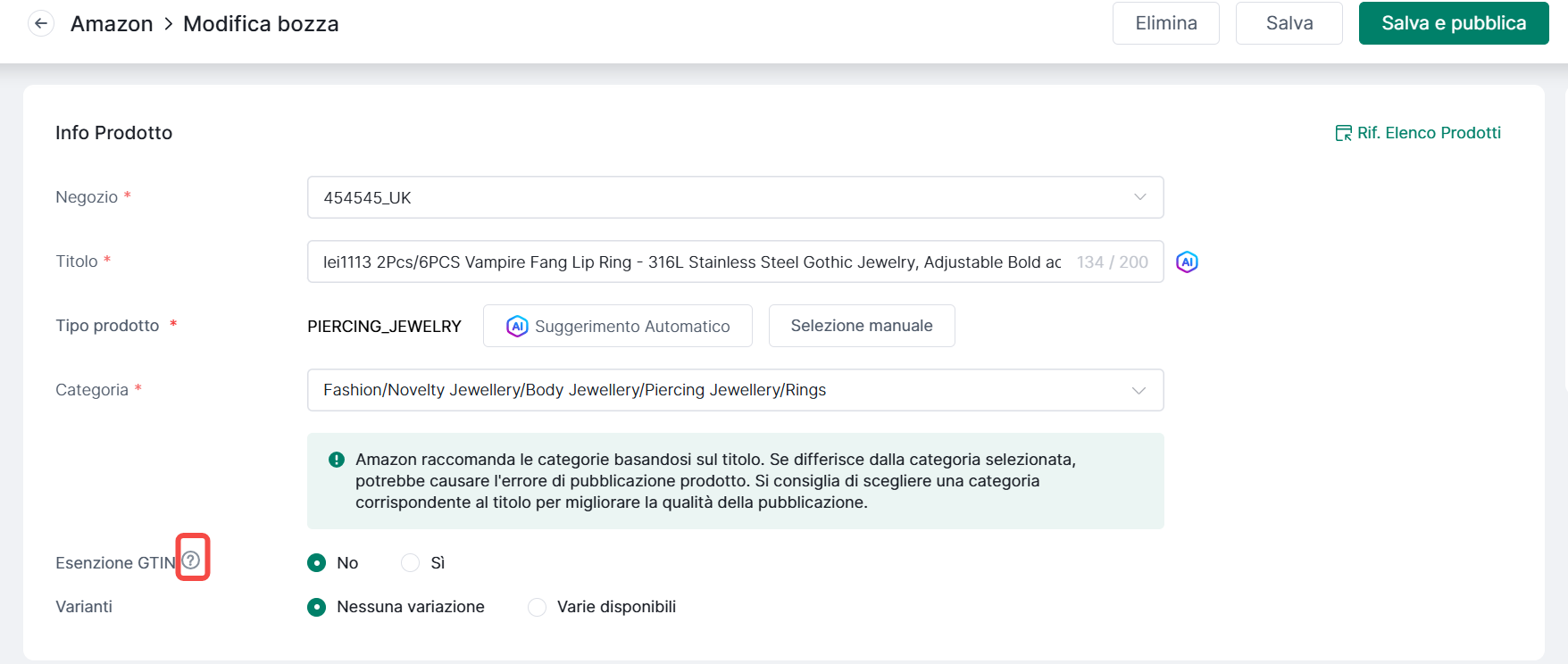
Task: Choose Varie disponibili for Varianti
Action: [x=538, y=607]
